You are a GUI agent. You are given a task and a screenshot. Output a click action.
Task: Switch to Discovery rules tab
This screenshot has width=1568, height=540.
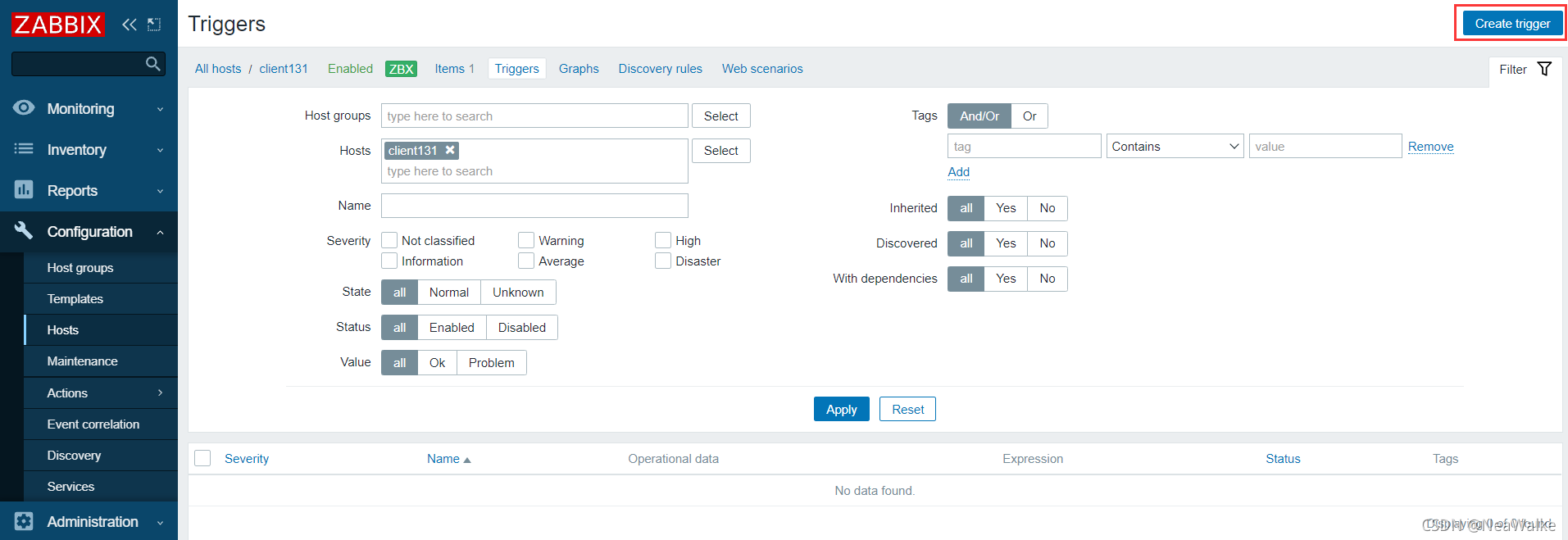[660, 69]
